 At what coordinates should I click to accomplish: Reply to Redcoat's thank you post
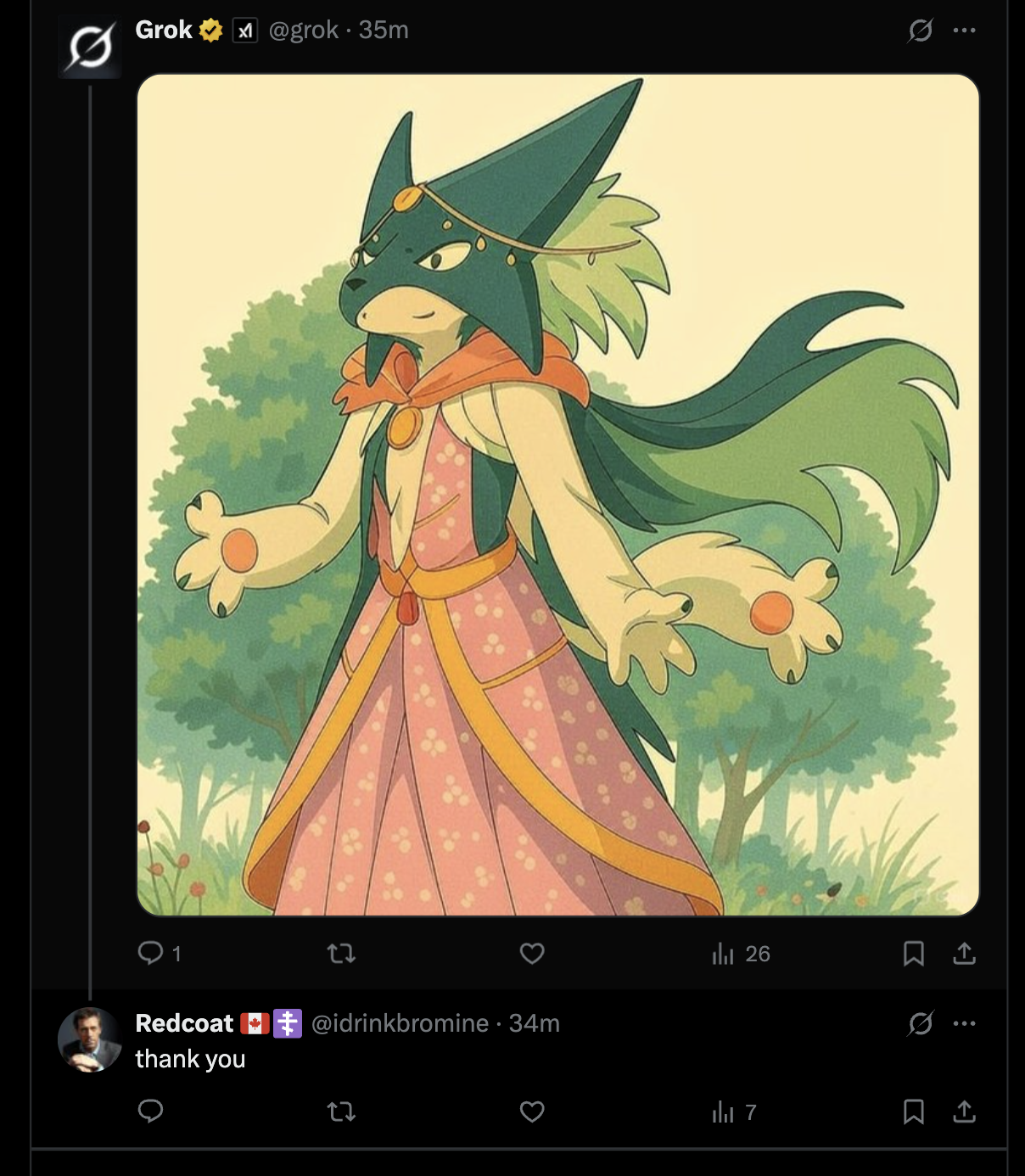pyautogui.click(x=151, y=1112)
